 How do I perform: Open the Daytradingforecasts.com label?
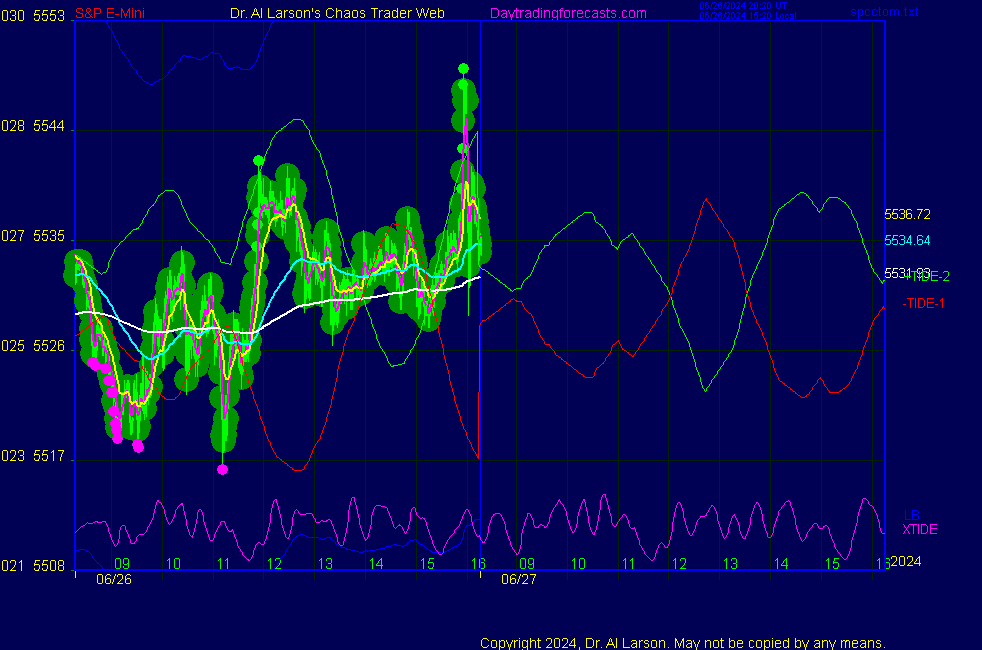point(568,13)
